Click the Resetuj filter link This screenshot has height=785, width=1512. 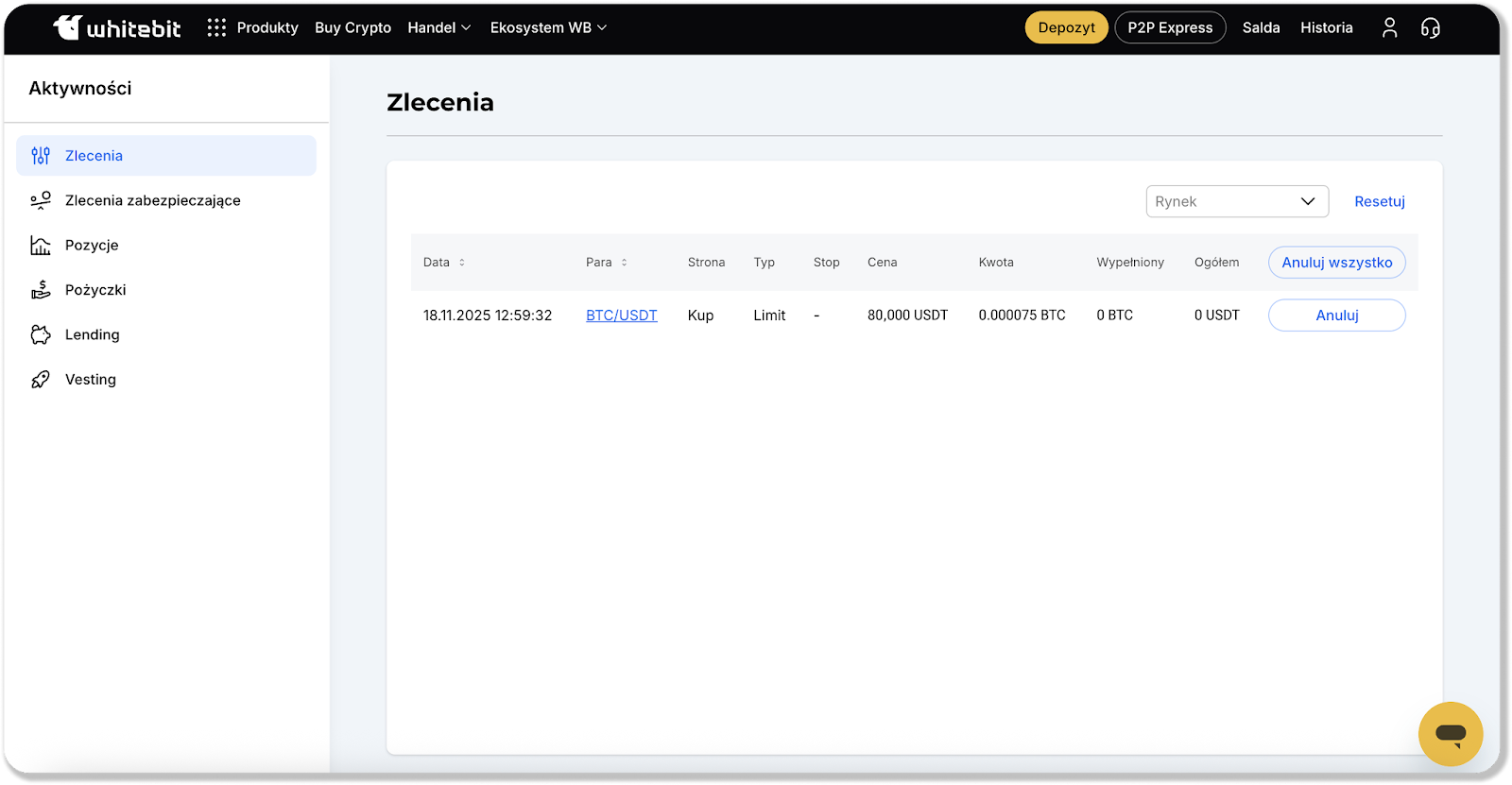pos(1379,201)
